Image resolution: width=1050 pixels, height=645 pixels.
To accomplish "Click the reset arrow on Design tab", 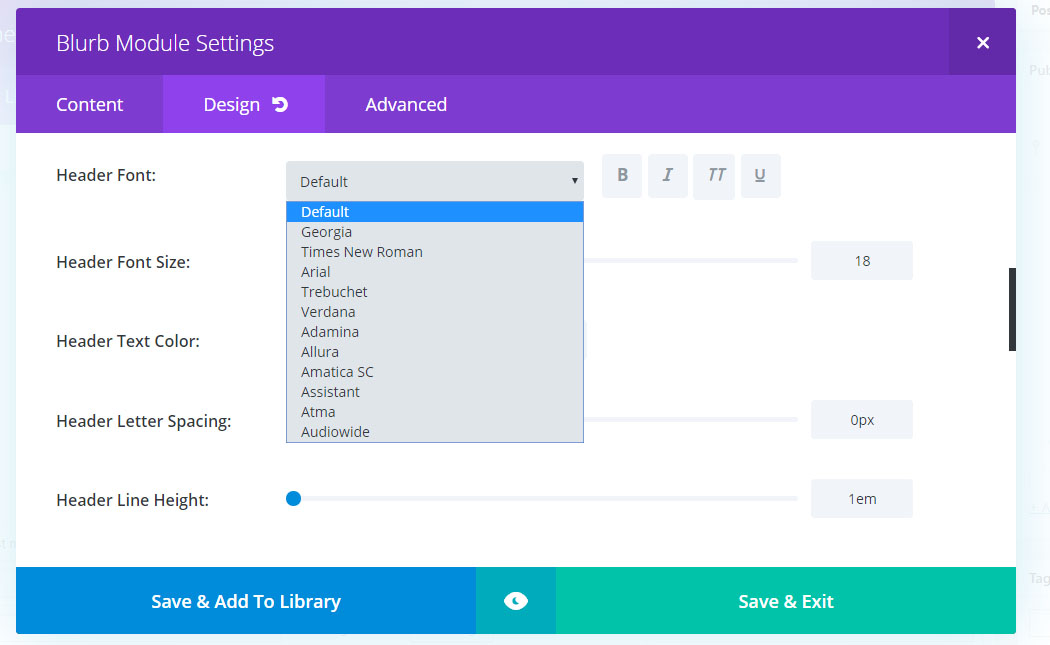I will point(280,104).
